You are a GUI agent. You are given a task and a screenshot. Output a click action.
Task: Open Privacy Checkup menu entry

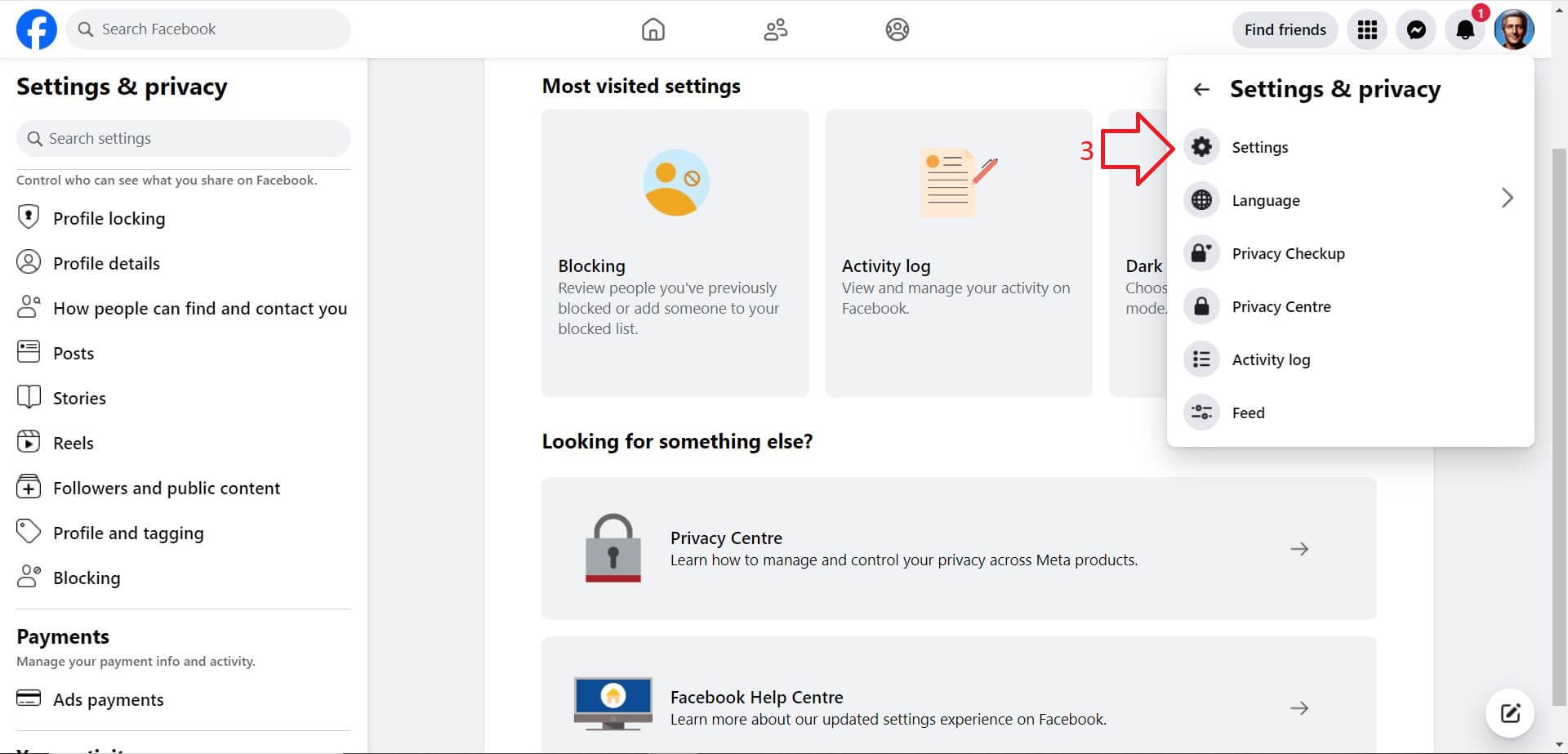pyautogui.click(x=1350, y=253)
